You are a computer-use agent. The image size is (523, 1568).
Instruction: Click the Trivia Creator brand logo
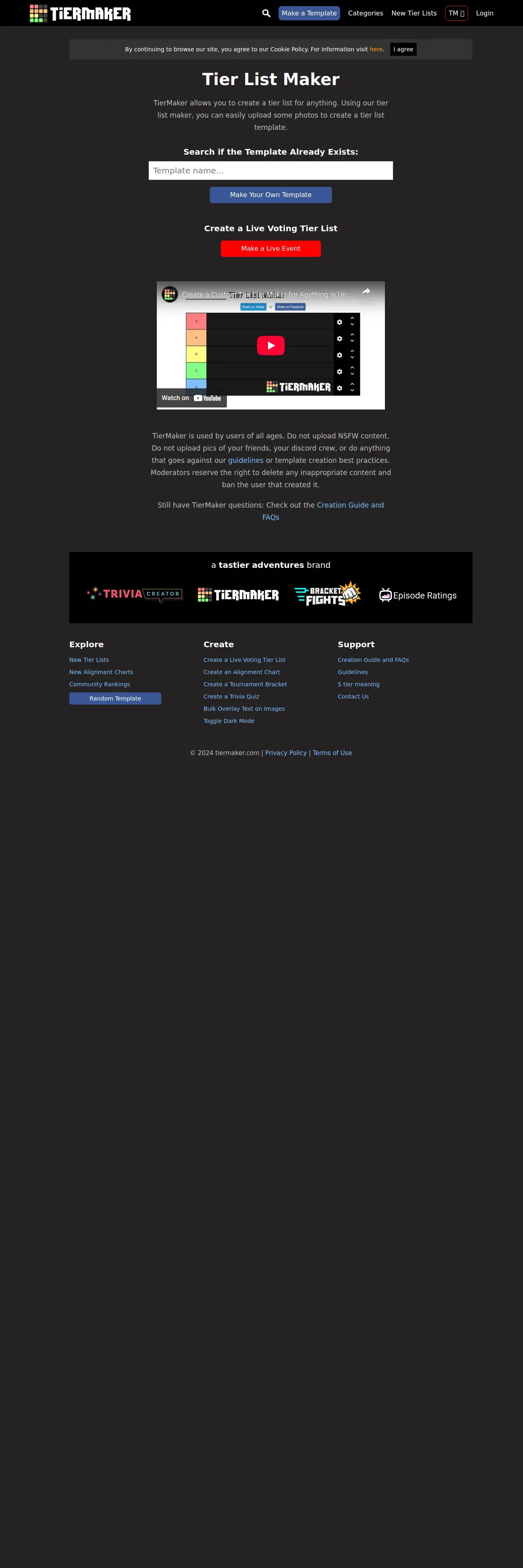point(134,594)
